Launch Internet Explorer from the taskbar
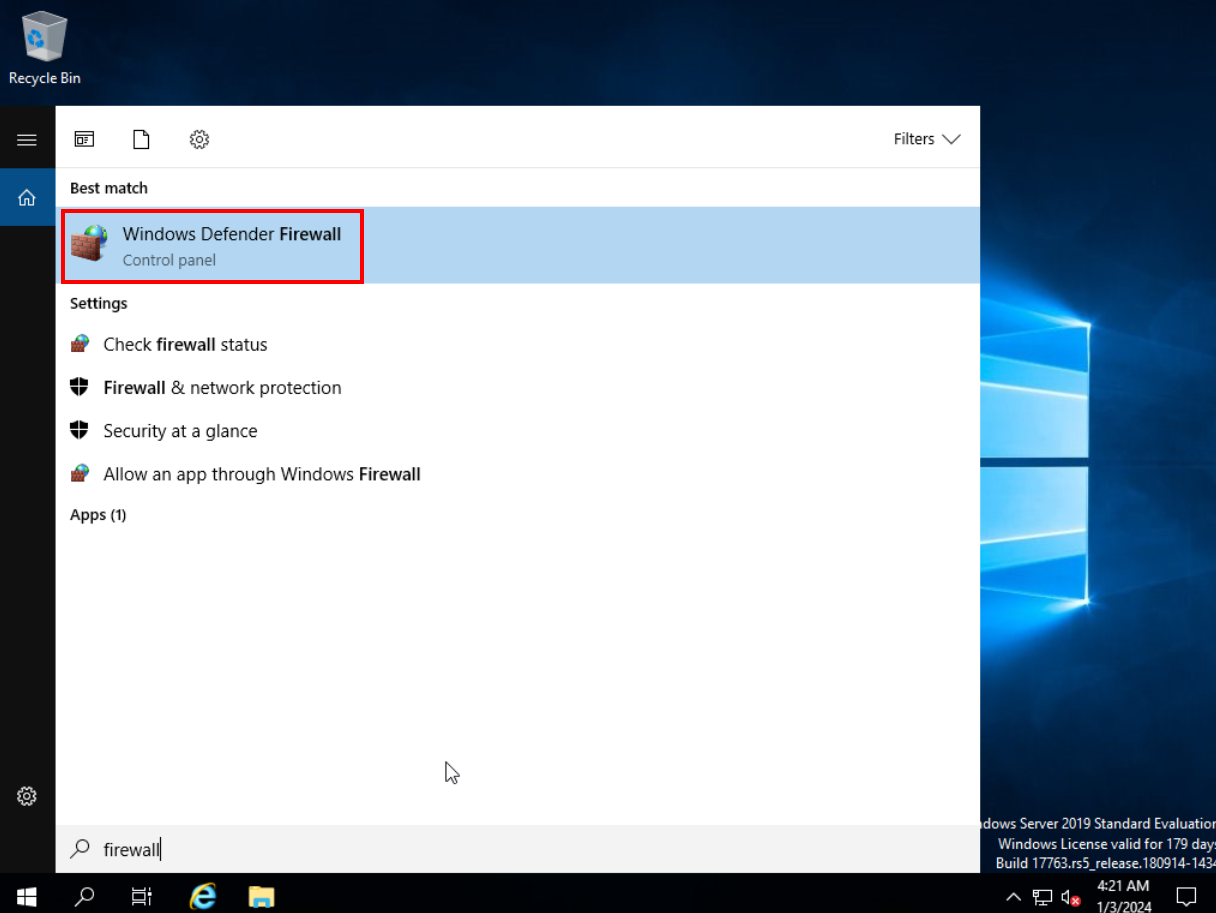1216x913 pixels. [x=203, y=895]
